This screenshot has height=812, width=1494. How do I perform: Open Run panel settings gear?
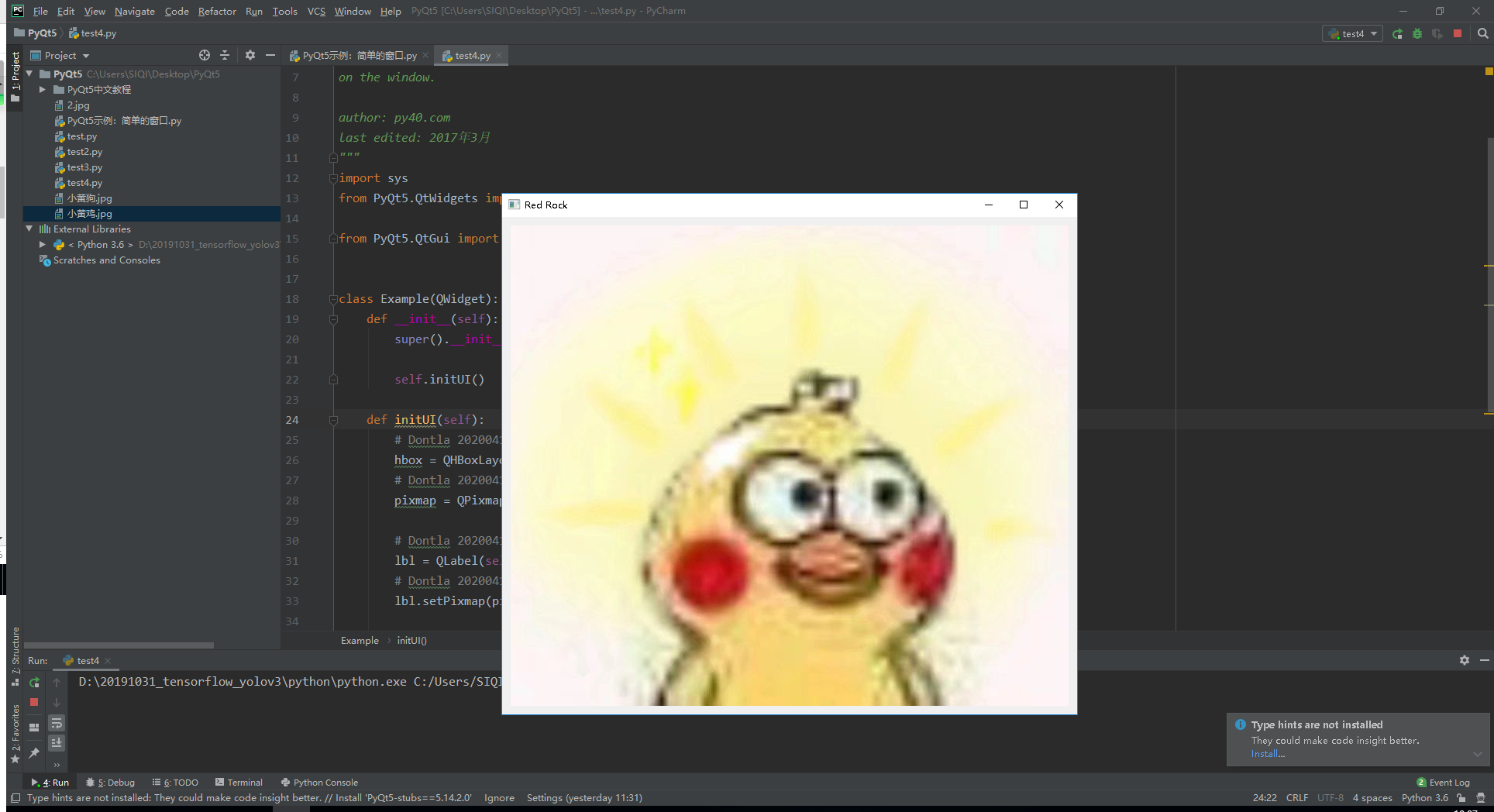click(1464, 660)
